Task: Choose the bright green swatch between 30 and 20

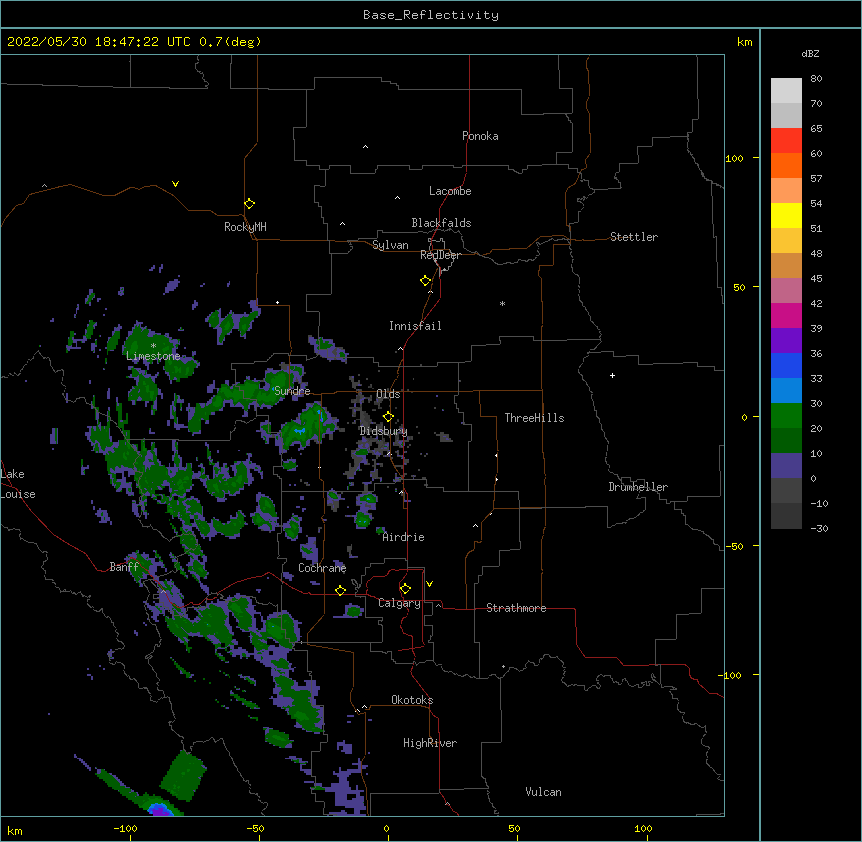Action: click(786, 416)
